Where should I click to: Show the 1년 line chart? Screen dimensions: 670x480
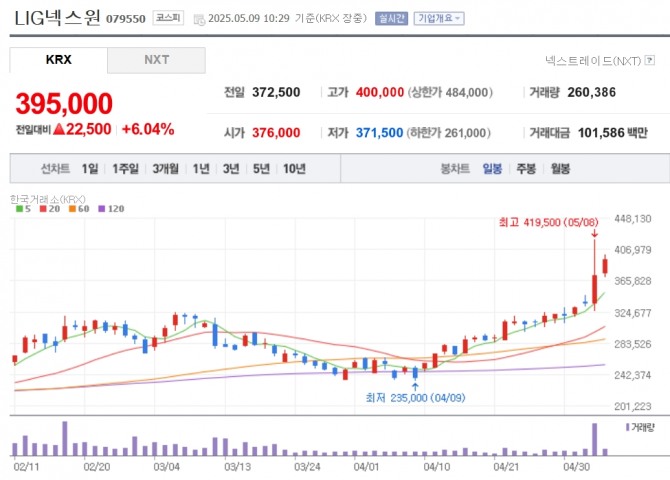[202, 169]
